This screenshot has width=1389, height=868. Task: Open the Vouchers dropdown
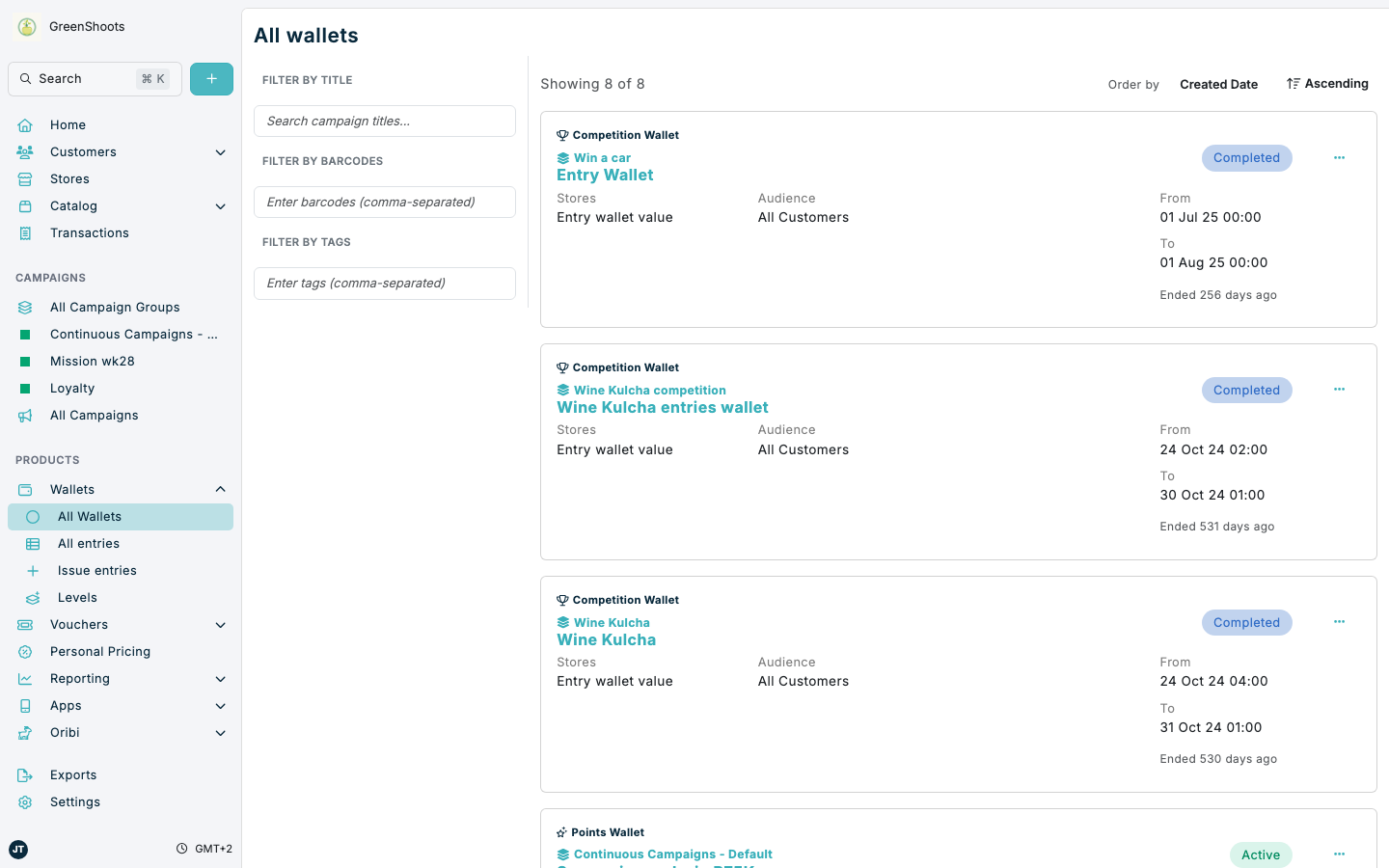point(220,624)
